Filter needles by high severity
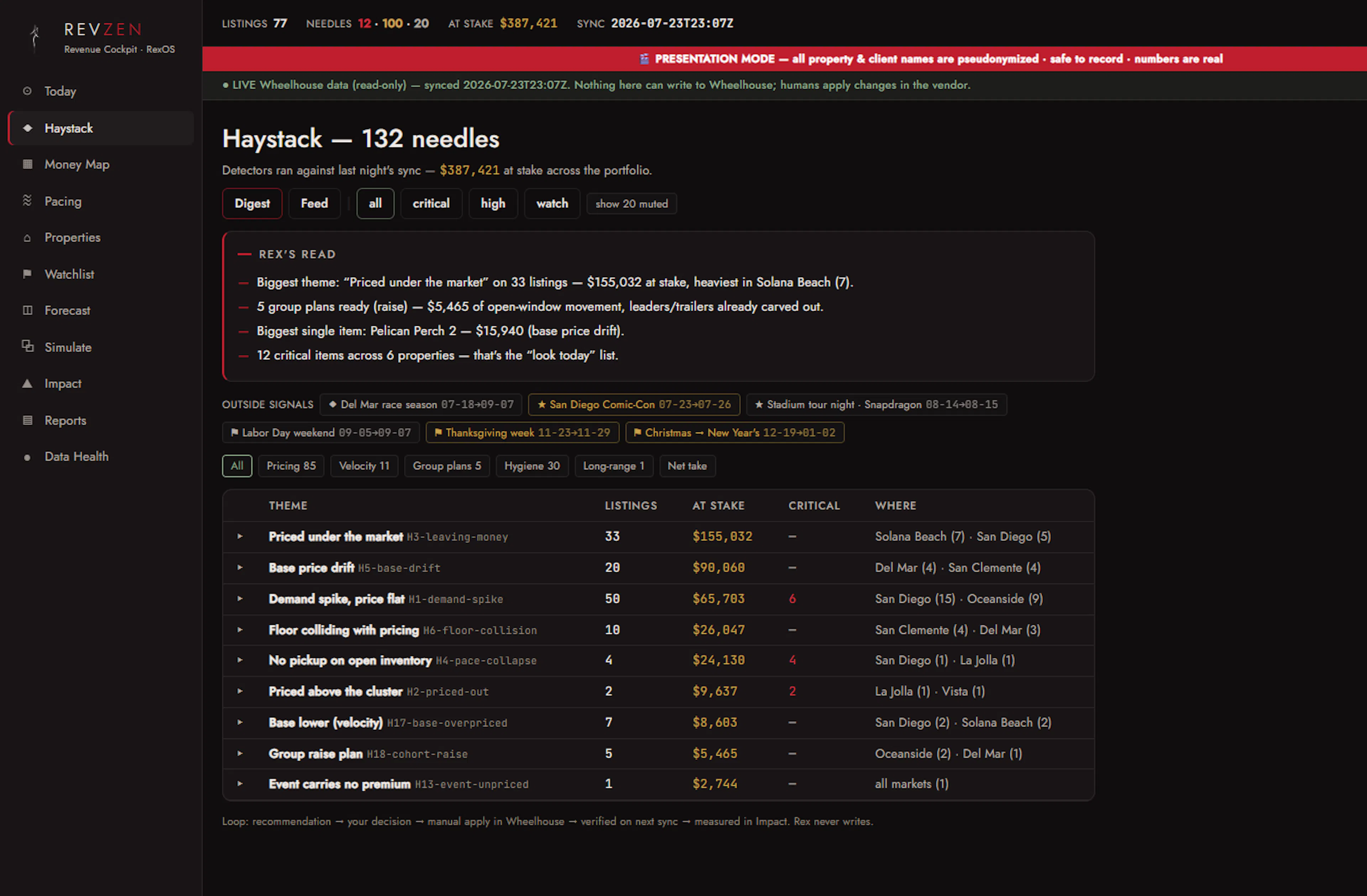This screenshot has height=896, width=1367. pyautogui.click(x=493, y=204)
